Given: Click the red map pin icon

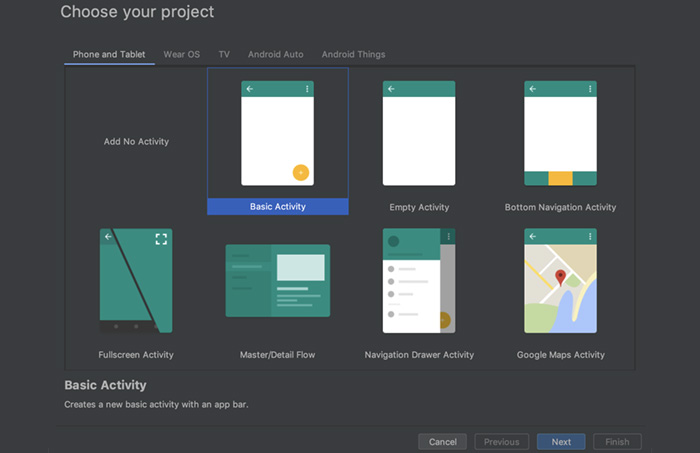Looking at the screenshot, I should coord(561,277).
